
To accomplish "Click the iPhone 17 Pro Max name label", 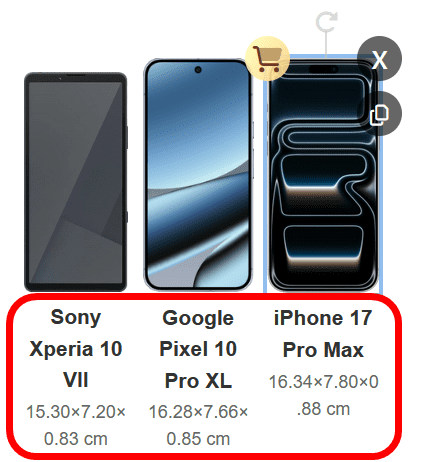I will click(323, 334).
